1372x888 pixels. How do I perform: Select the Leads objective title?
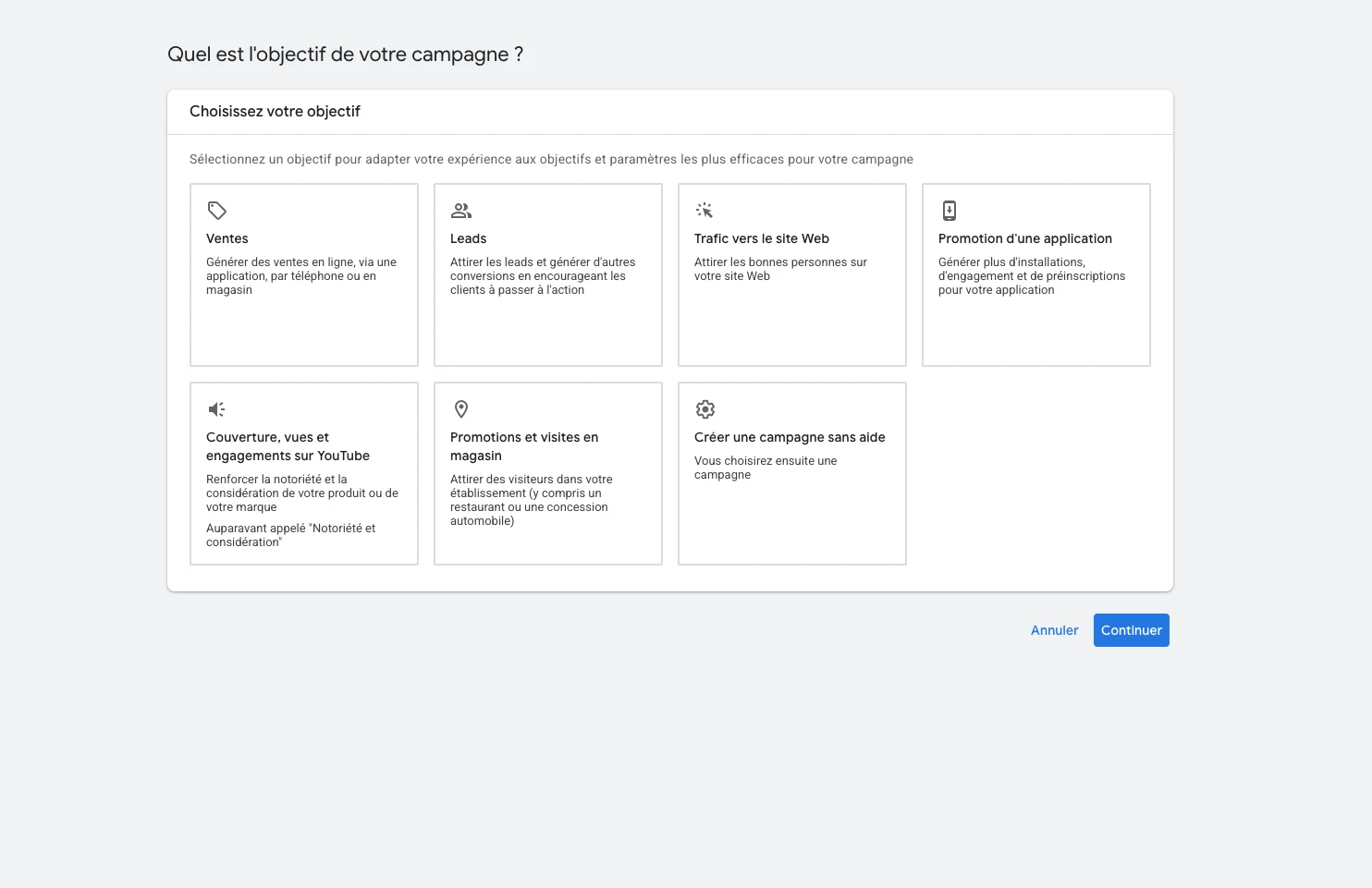[468, 238]
